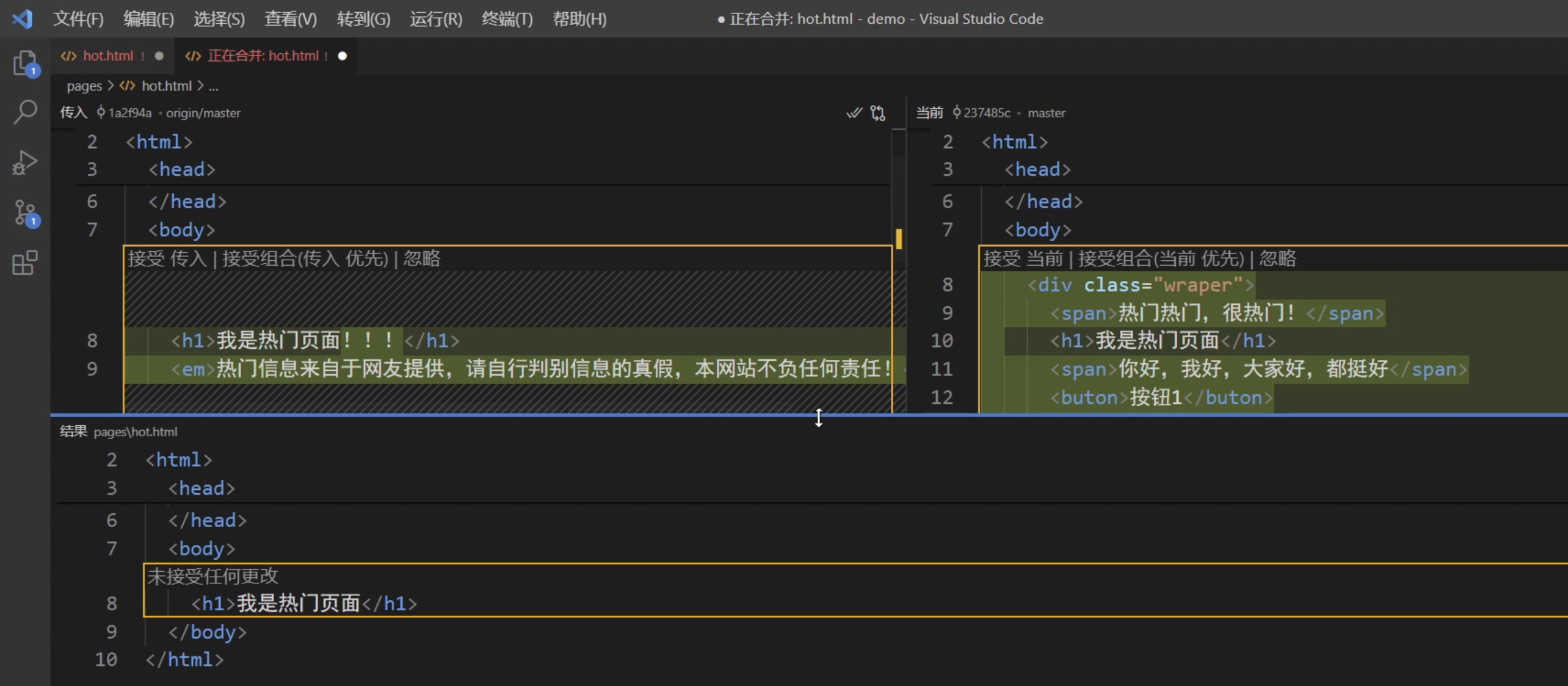Open the Source Control view
1568x686 pixels.
25,213
